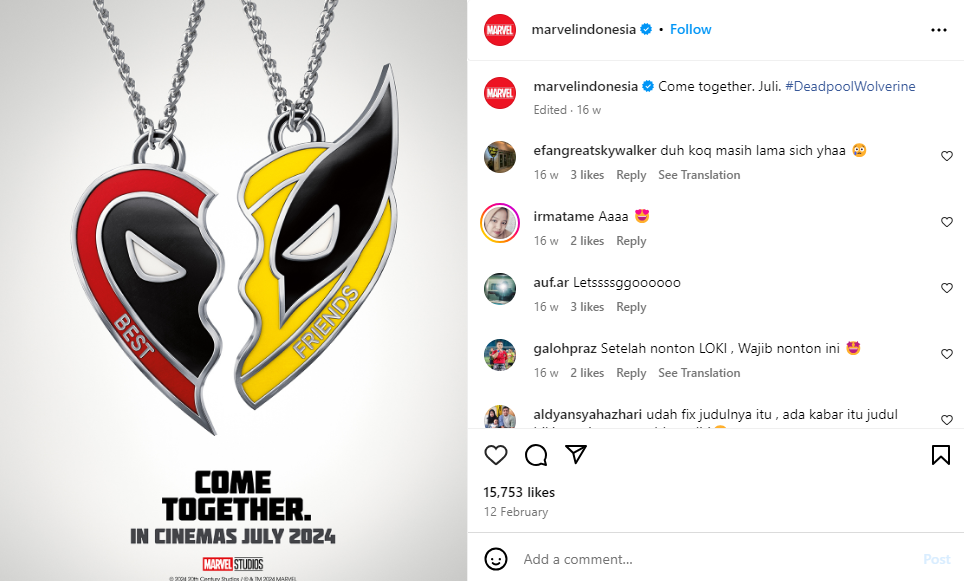Follow the marvelindonesia account
Screen dimensions: 964x581
point(690,30)
